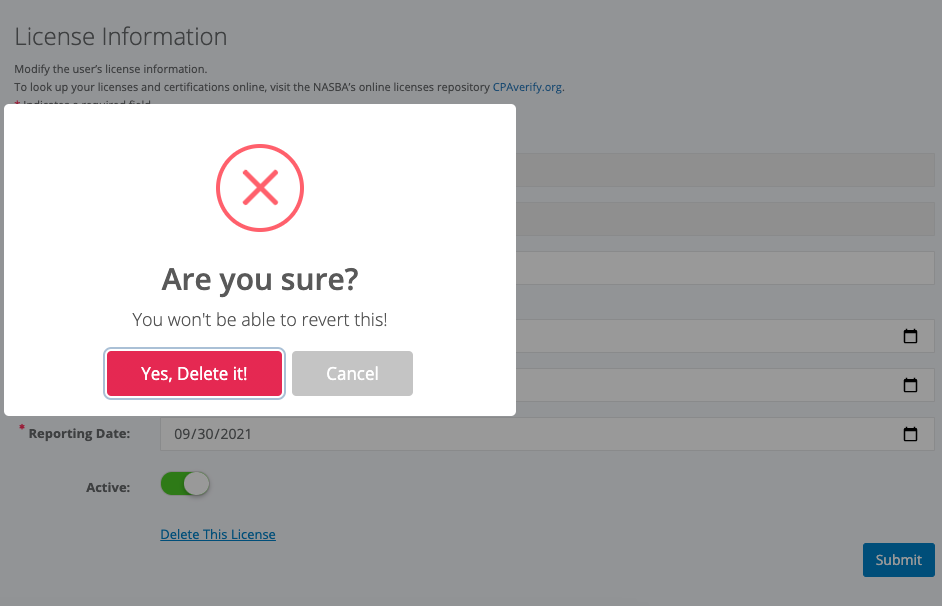
Task: Click the date field just above Reporting Date
Action: click(725, 385)
